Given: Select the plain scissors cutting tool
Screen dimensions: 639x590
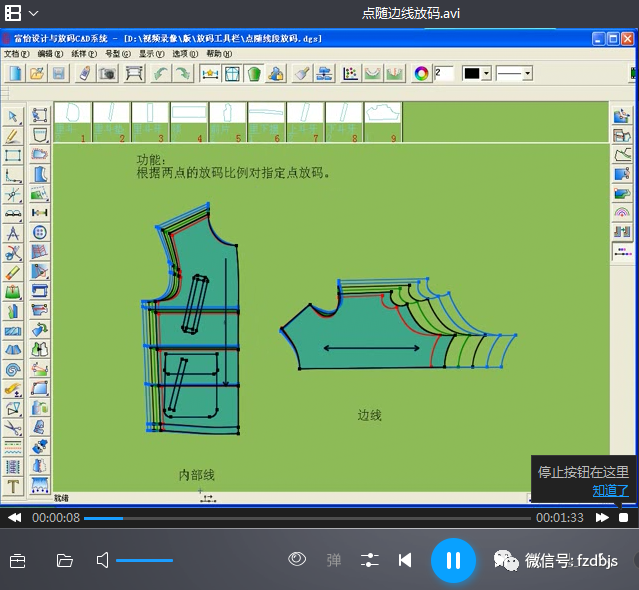Looking at the screenshot, I should (x=13, y=428).
